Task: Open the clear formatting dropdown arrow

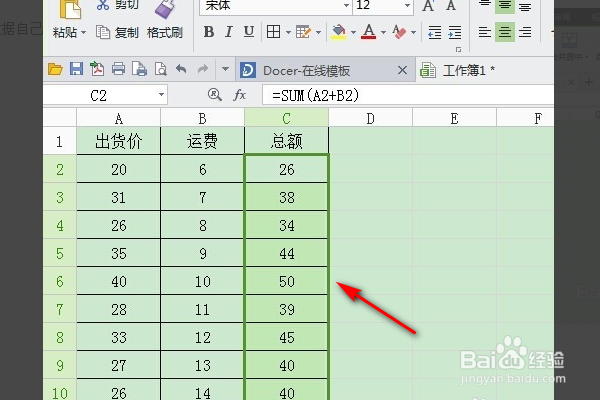Action: [x=413, y=32]
